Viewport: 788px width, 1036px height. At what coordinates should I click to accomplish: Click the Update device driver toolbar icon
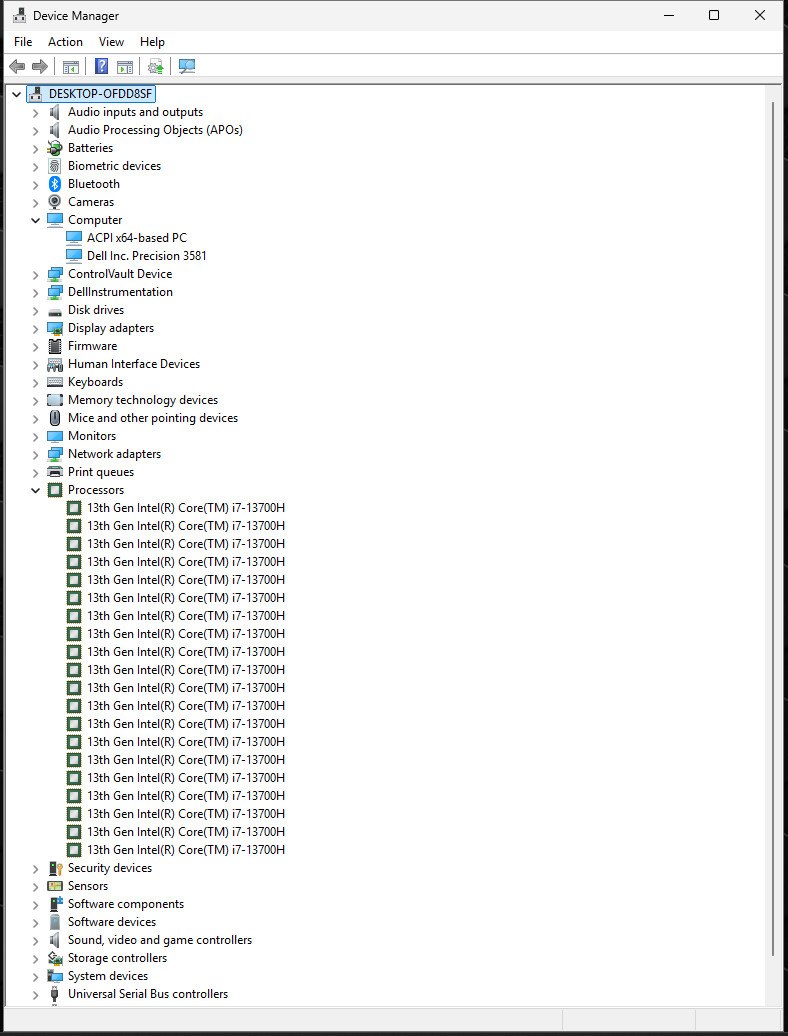pyautogui.click(x=156, y=66)
